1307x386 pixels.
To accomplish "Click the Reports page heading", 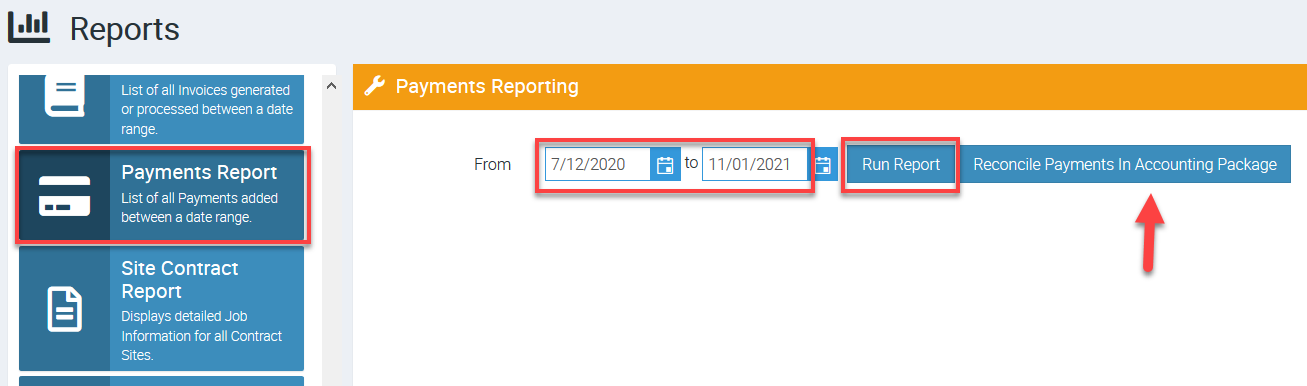I will click(x=125, y=29).
